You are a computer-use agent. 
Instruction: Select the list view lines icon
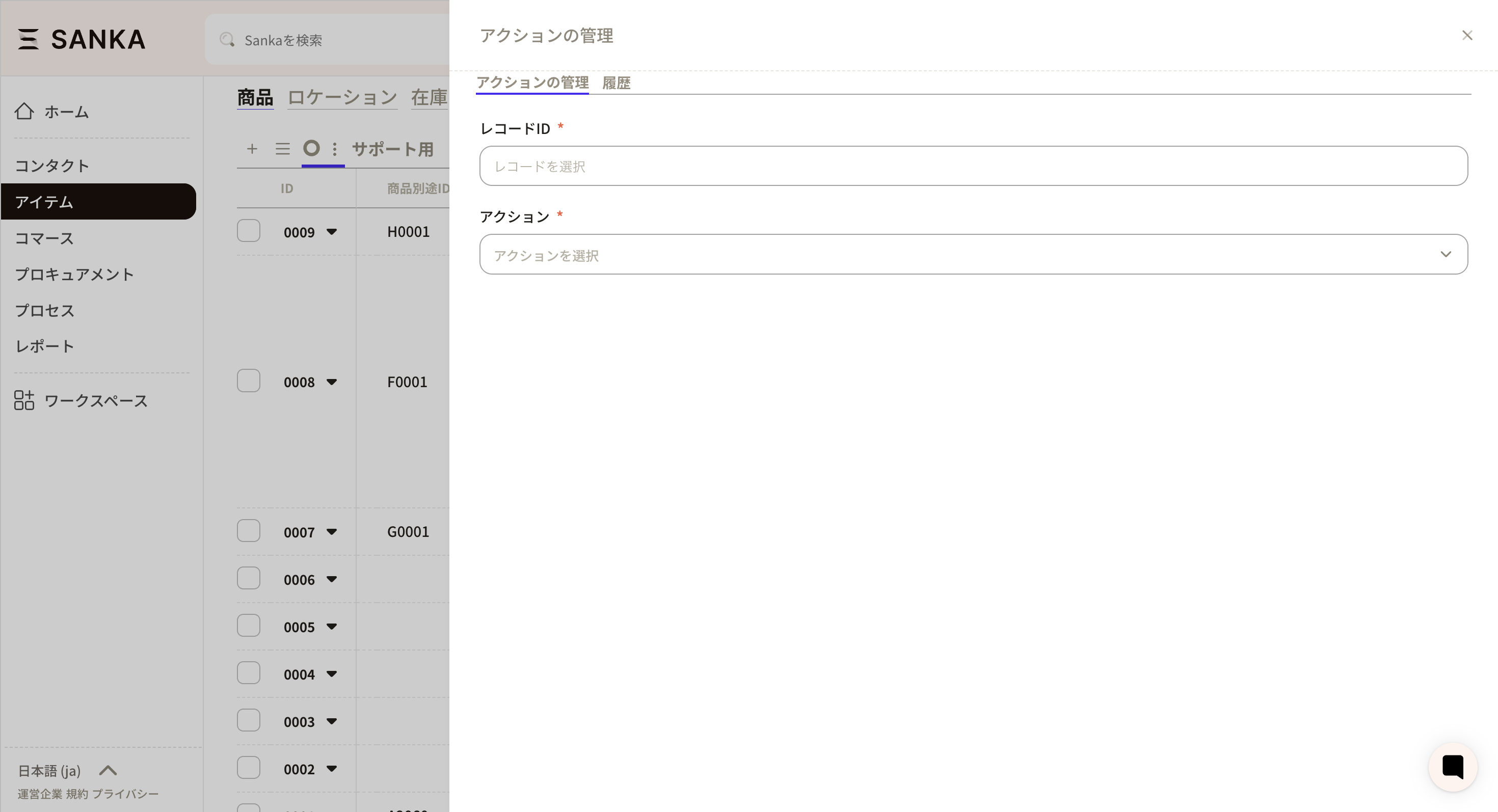coord(283,149)
